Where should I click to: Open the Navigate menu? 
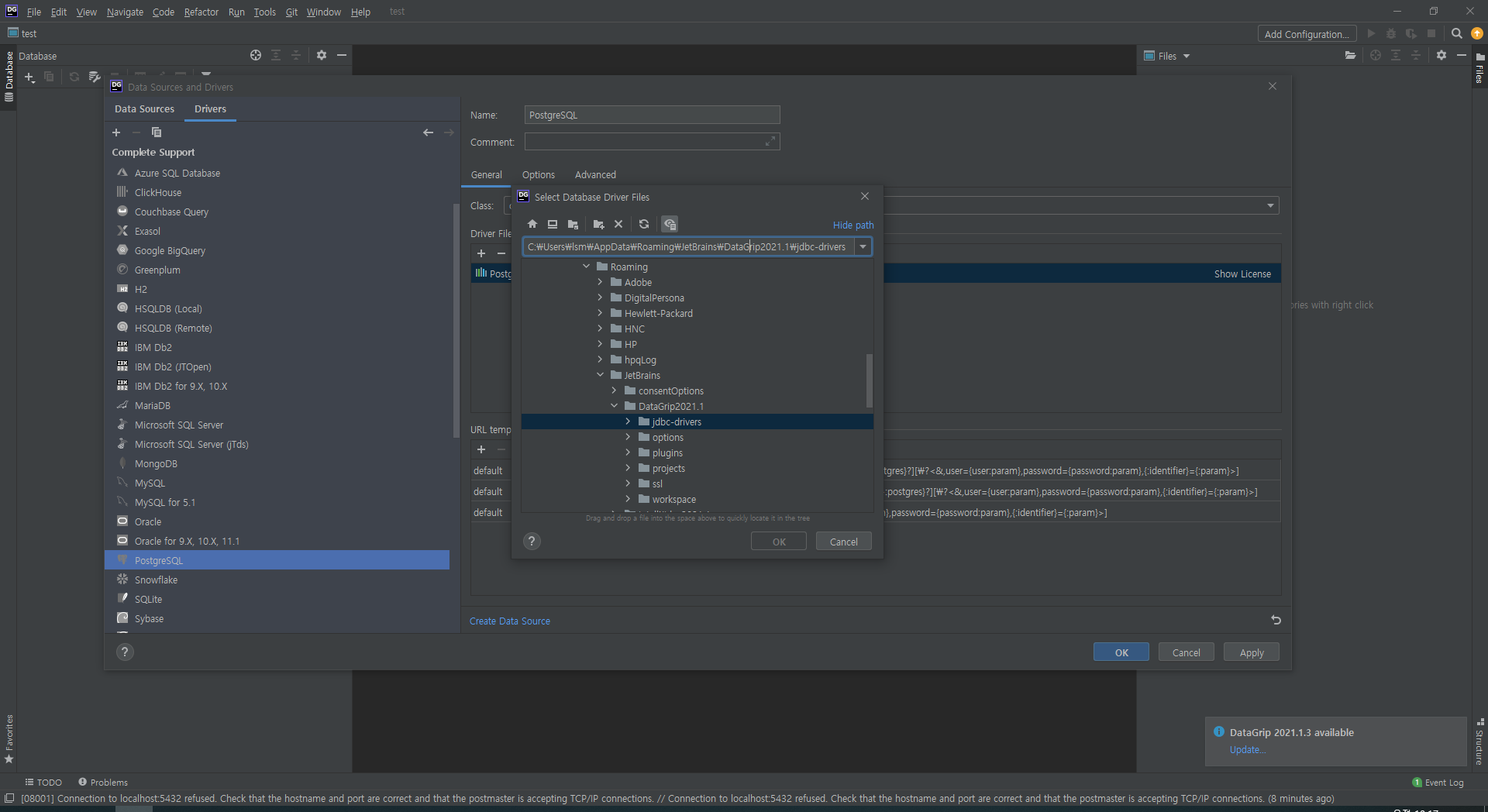[x=125, y=12]
